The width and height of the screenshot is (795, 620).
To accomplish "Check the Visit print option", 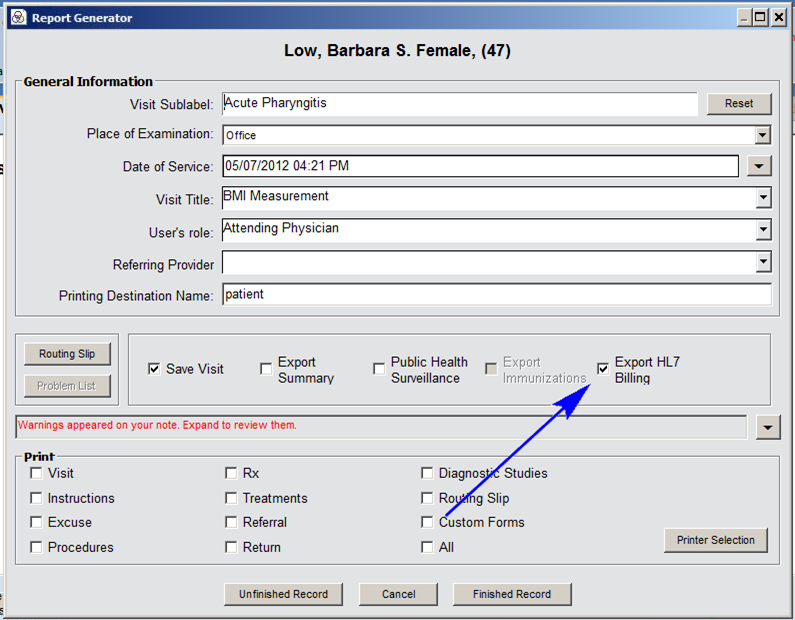I will click(36, 473).
